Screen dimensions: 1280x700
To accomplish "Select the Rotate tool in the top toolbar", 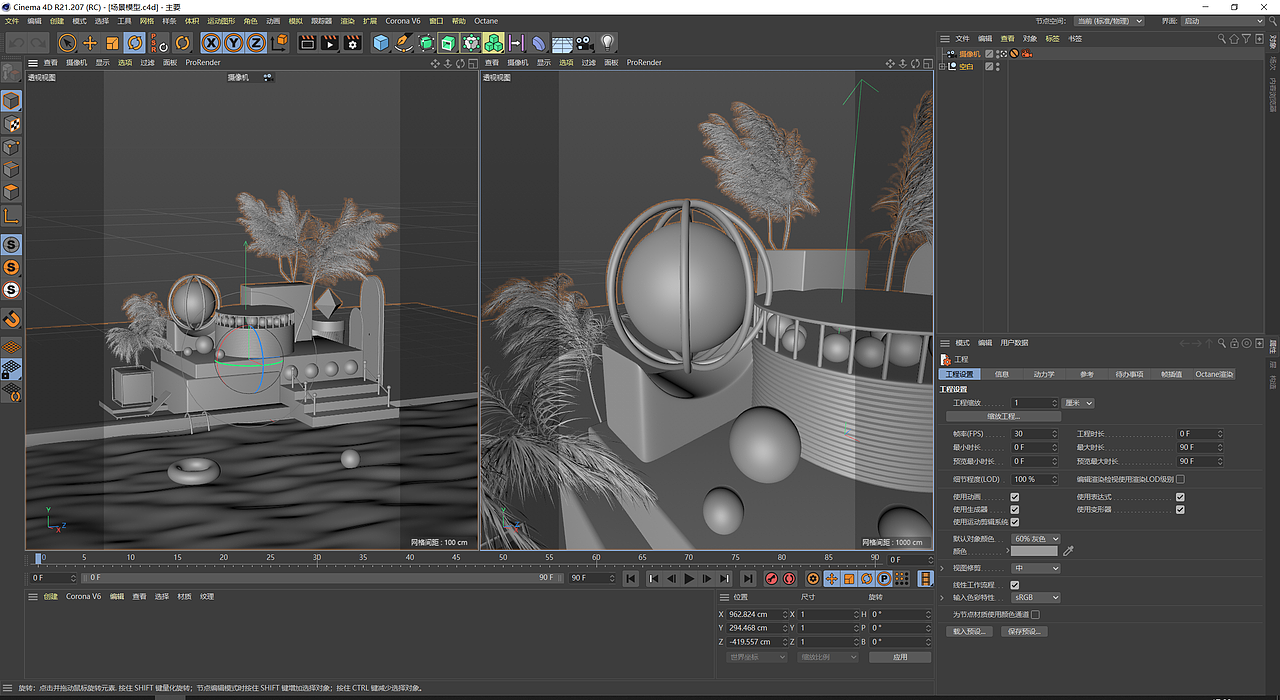I will 133,43.
